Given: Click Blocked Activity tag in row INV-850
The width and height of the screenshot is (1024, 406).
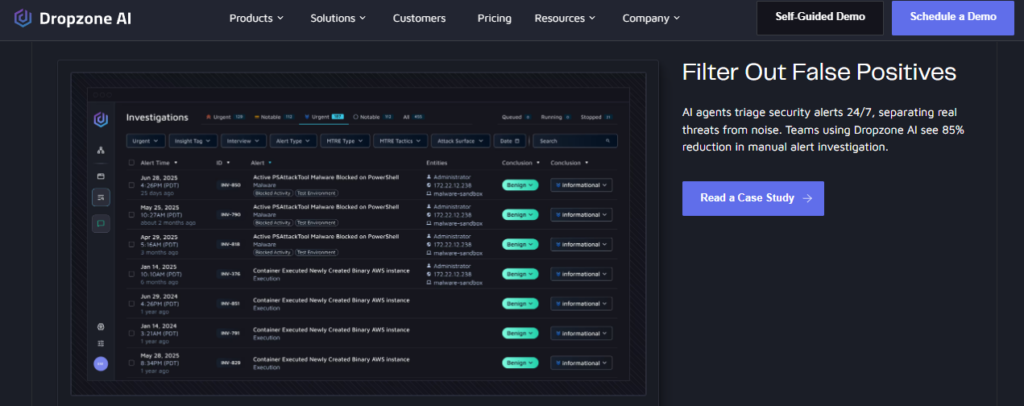Looking at the screenshot, I should (273, 193).
